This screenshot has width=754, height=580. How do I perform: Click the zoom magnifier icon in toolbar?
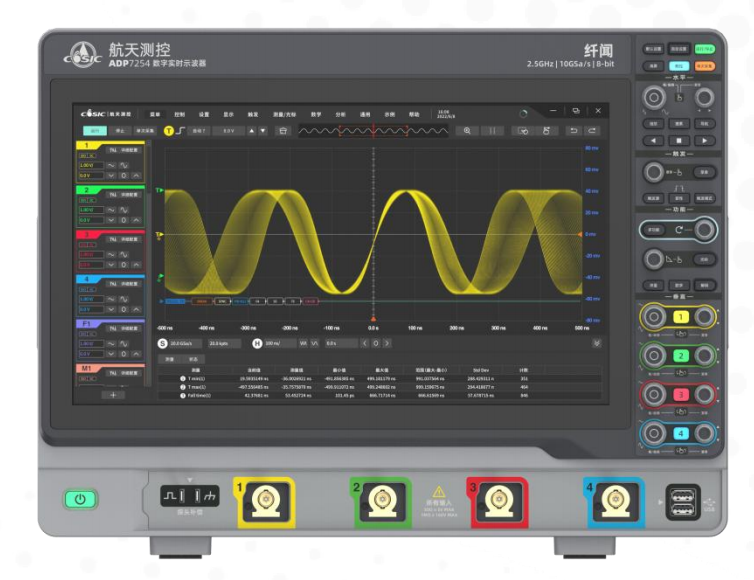coord(466,131)
